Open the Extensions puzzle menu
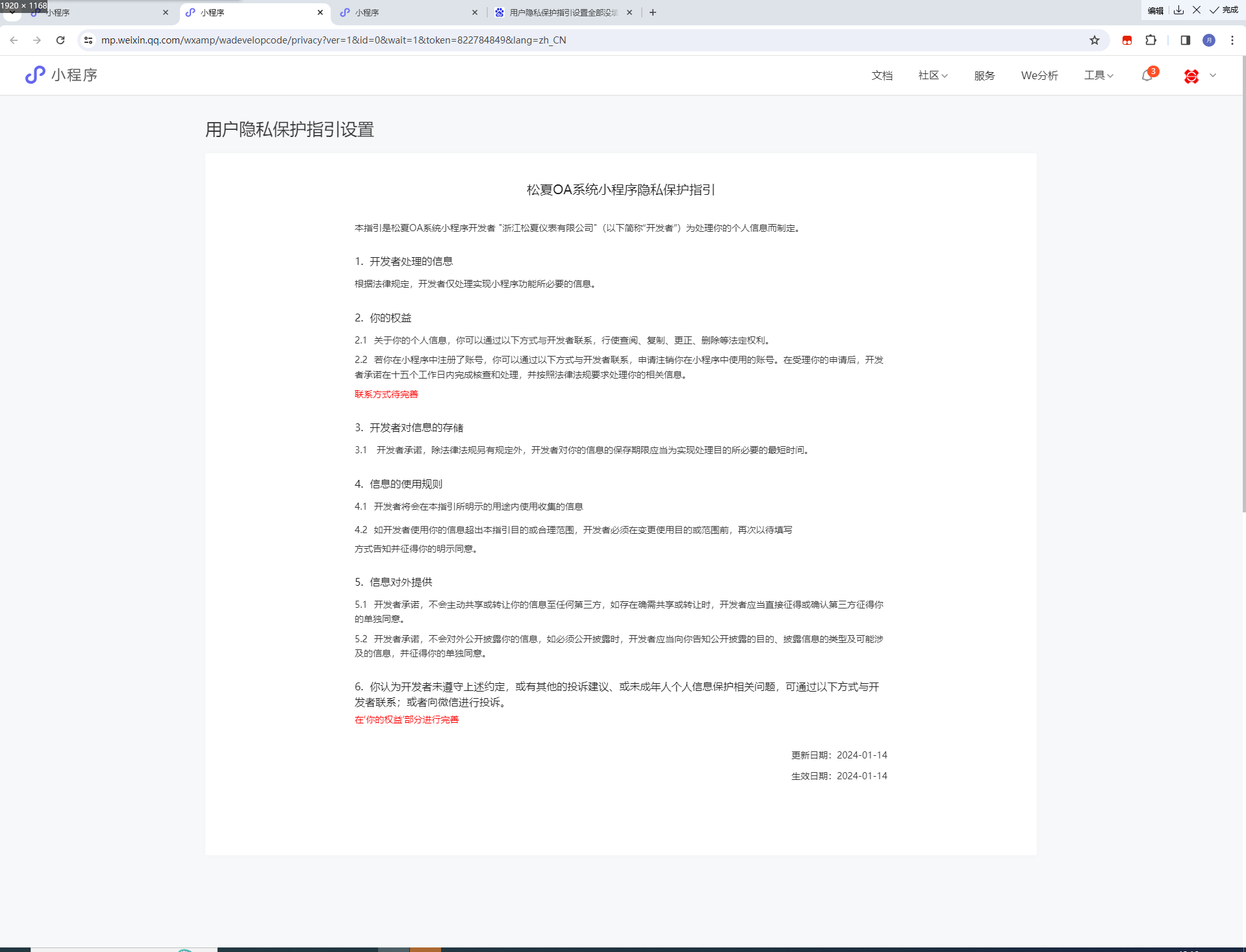This screenshot has width=1246, height=952. click(1151, 40)
